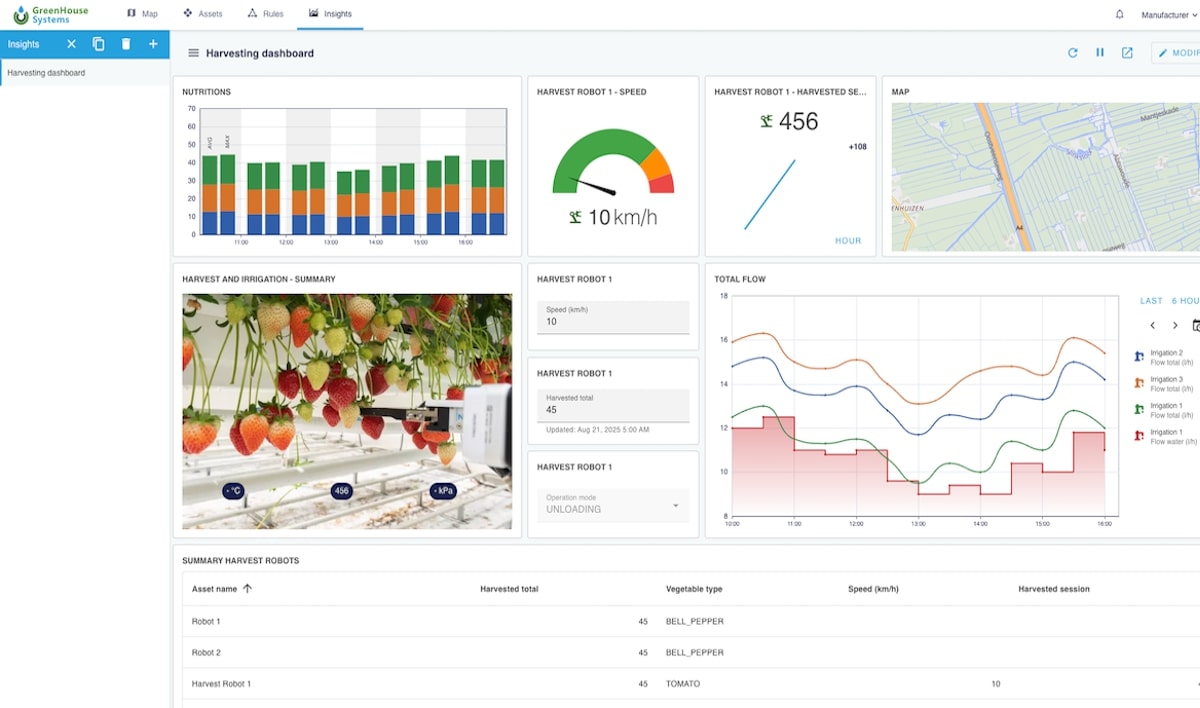Refresh the Harvesting dashboard
The width and height of the screenshot is (1200, 708).
point(1073,52)
